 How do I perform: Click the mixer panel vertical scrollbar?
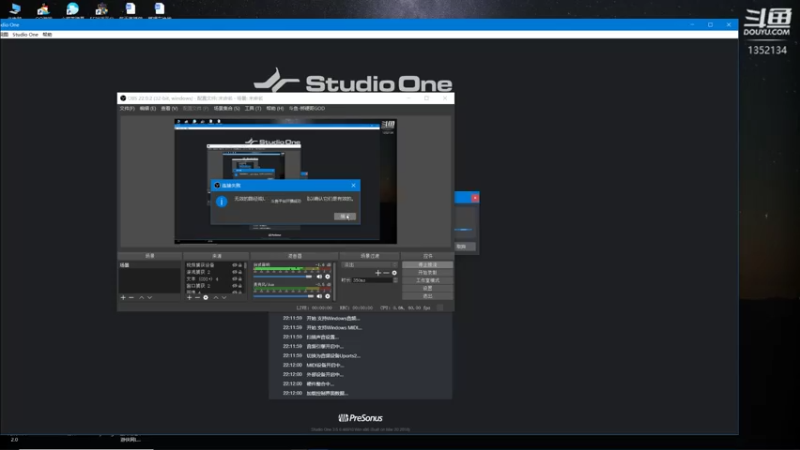pos(335,281)
